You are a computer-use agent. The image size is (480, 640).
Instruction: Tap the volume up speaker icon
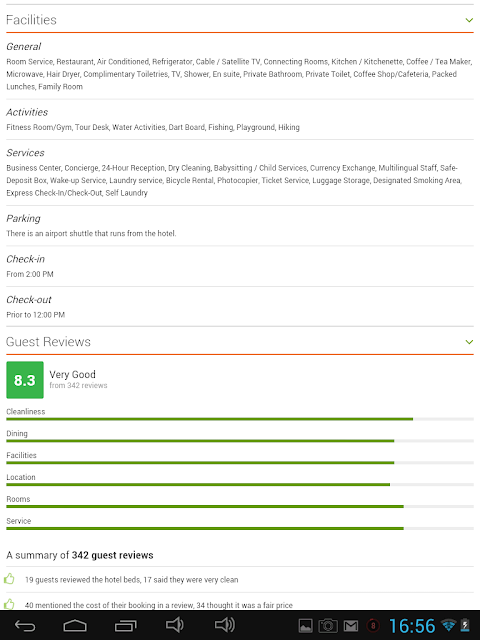click(225, 625)
